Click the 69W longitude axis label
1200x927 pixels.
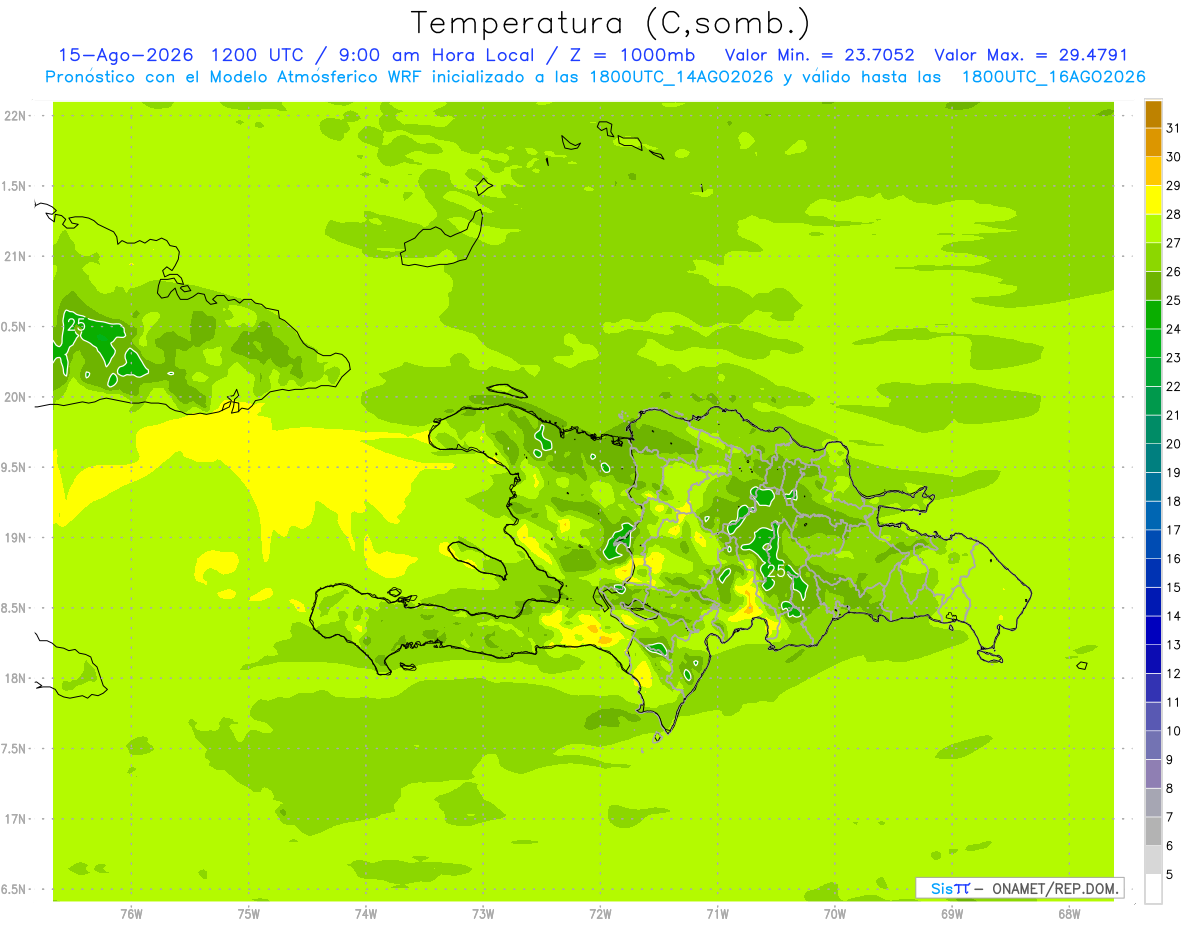click(952, 913)
